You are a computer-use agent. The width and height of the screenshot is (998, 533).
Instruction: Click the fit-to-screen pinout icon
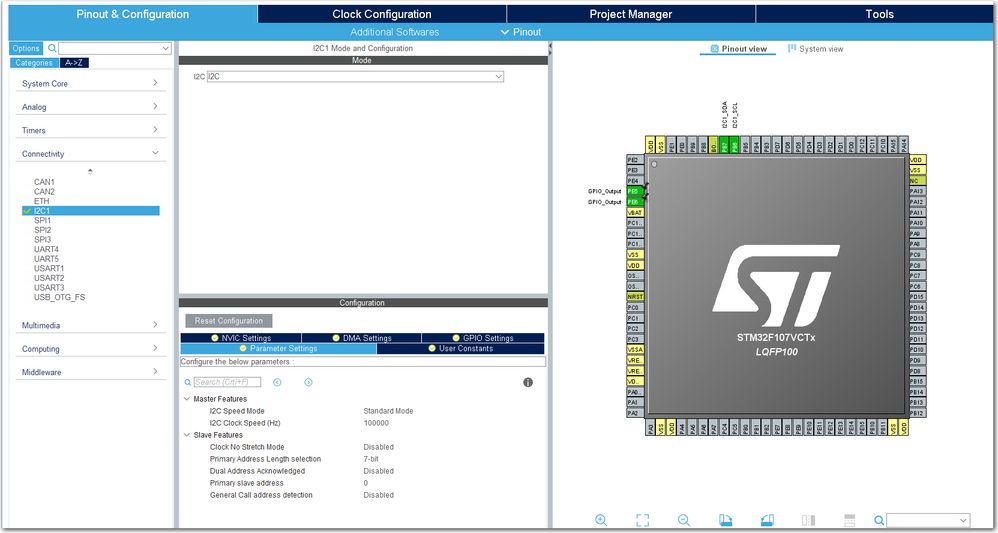(642, 520)
